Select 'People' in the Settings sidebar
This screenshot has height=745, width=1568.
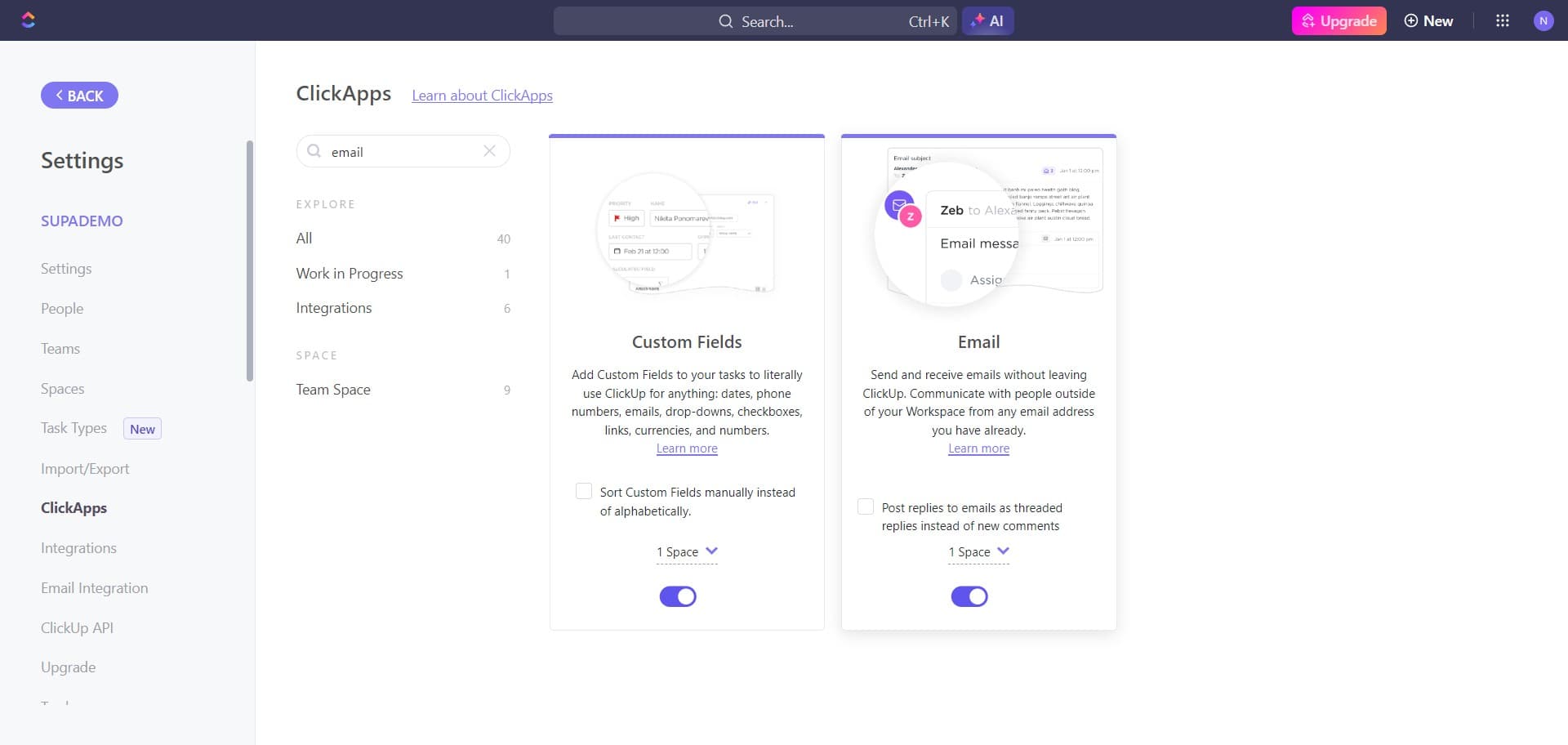coord(62,309)
